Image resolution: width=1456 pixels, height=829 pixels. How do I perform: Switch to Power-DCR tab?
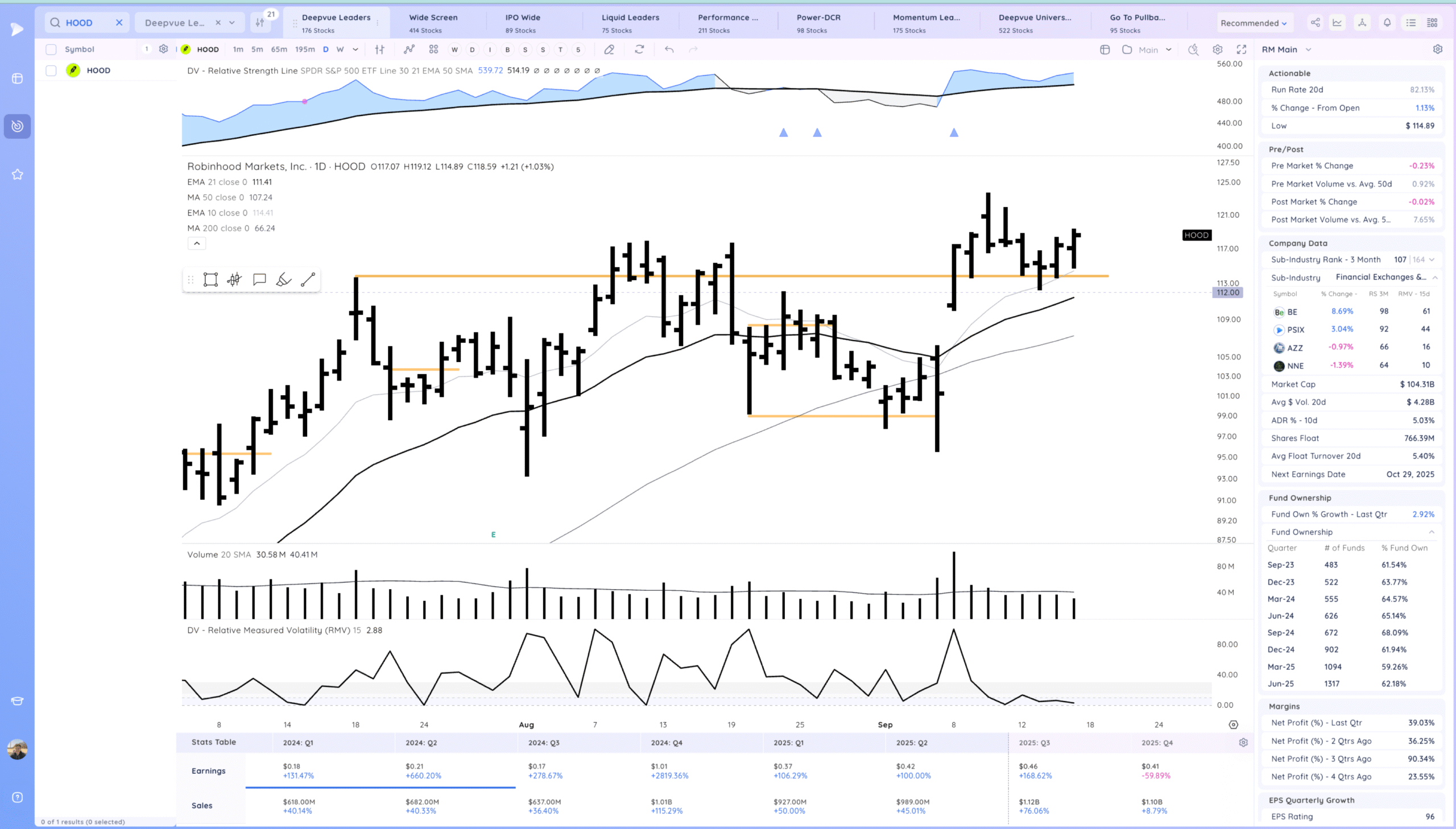click(826, 23)
